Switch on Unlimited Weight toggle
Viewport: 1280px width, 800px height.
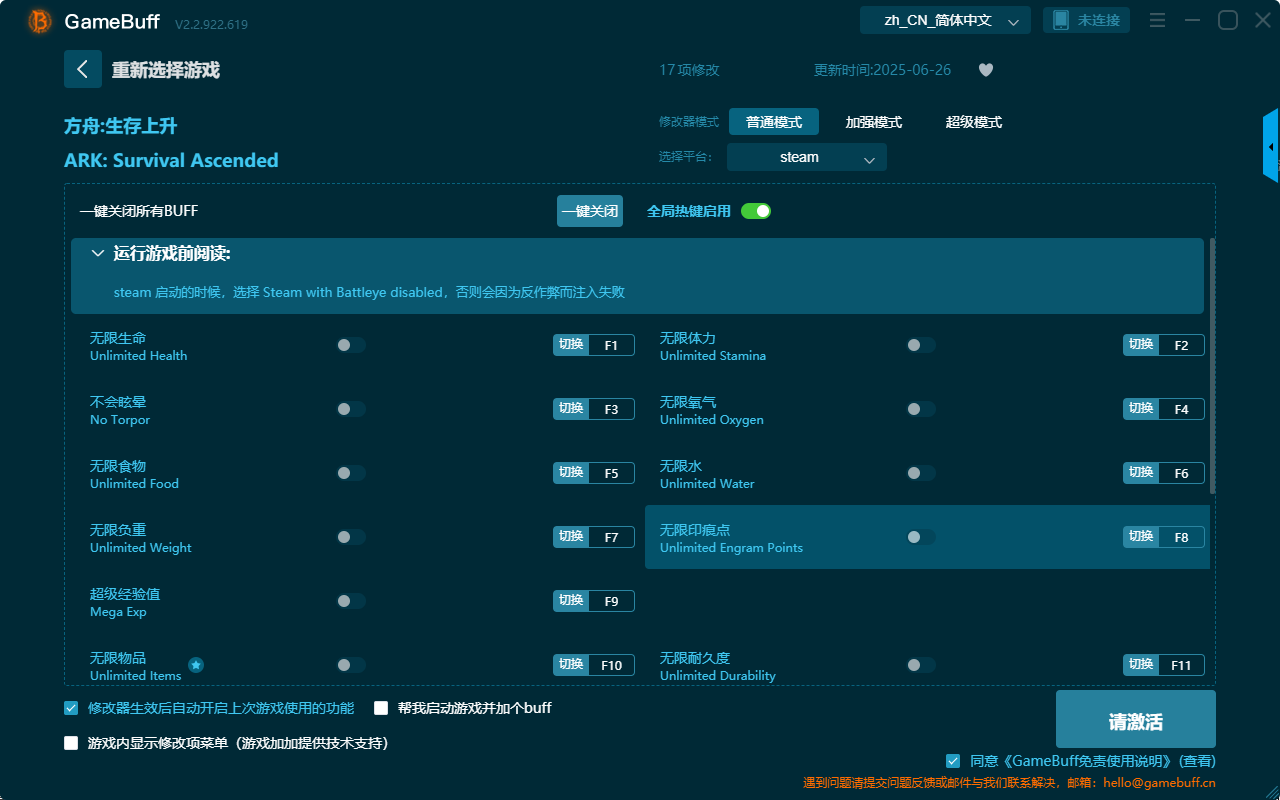pos(351,537)
